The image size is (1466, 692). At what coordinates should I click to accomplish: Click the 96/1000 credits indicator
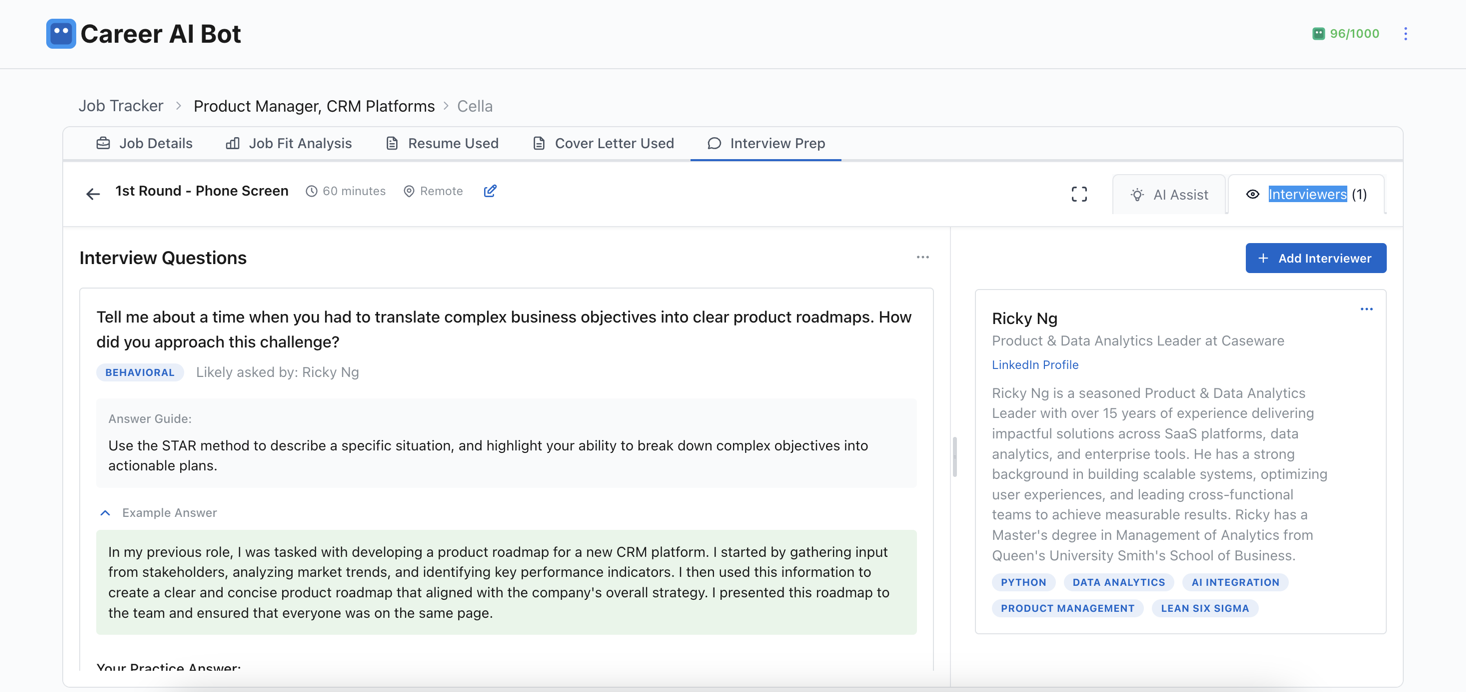(x=1345, y=34)
